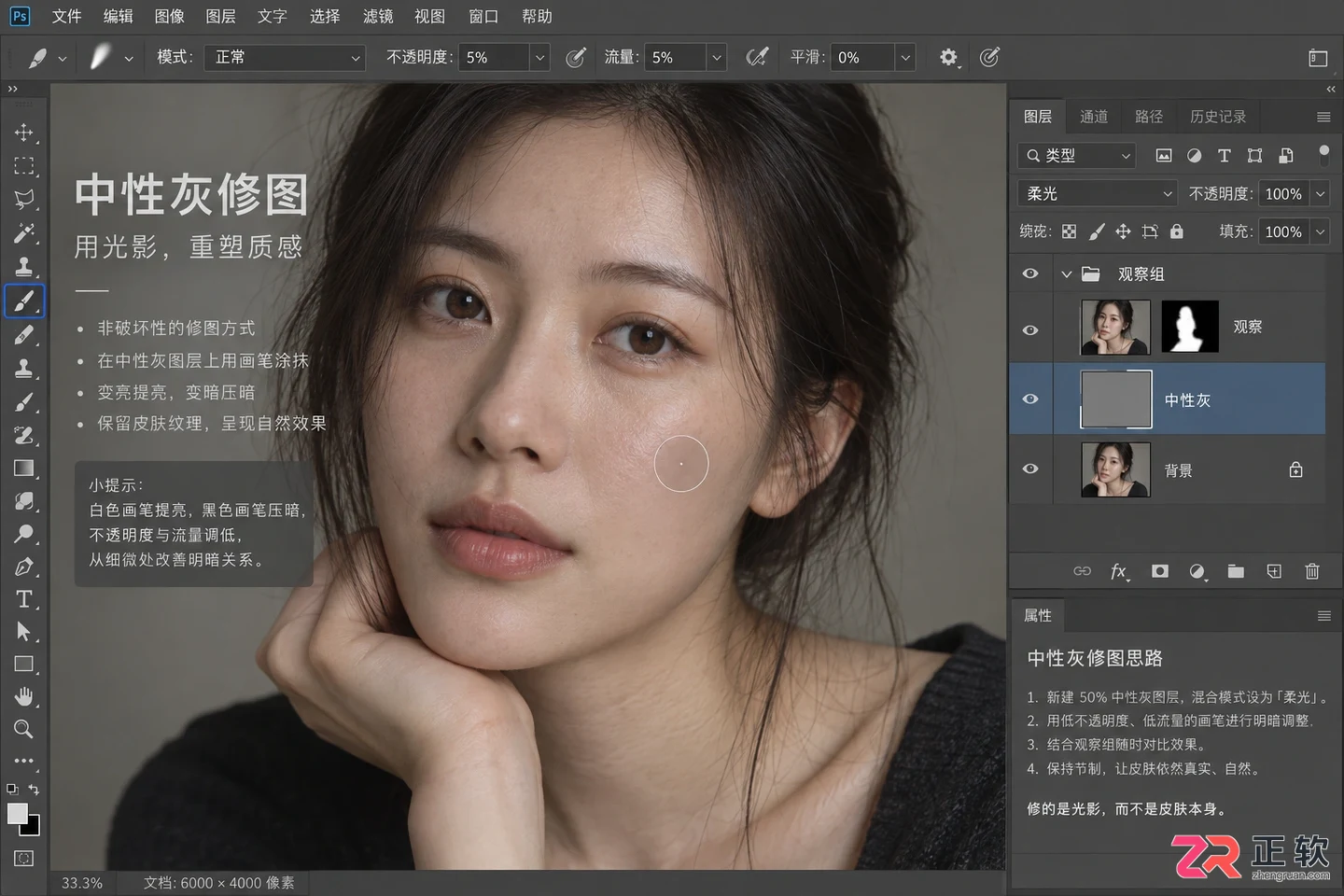Select the Gradient tool
The height and width of the screenshot is (896, 1344).
[x=24, y=468]
